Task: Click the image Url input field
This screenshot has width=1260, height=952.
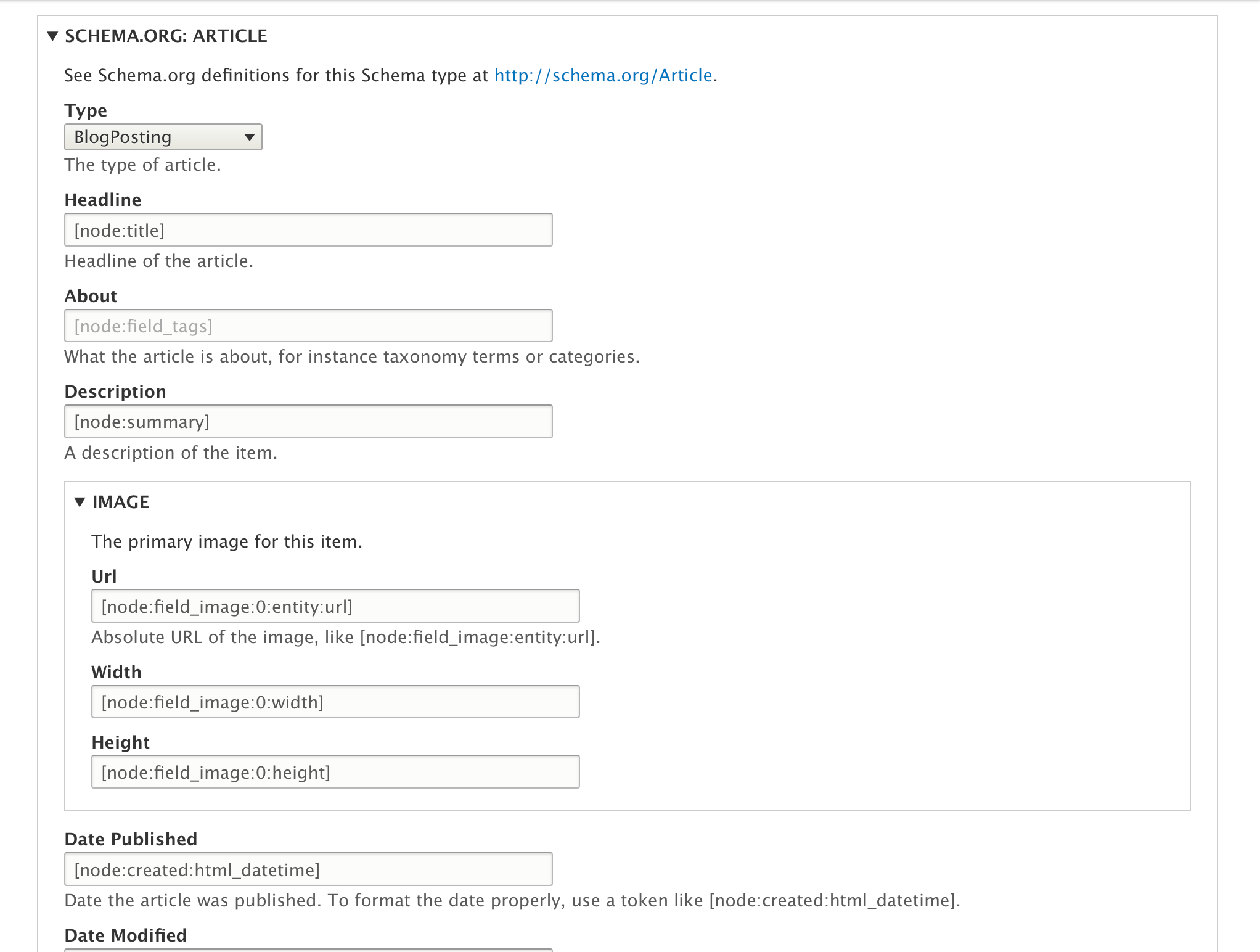Action: [335, 606]
